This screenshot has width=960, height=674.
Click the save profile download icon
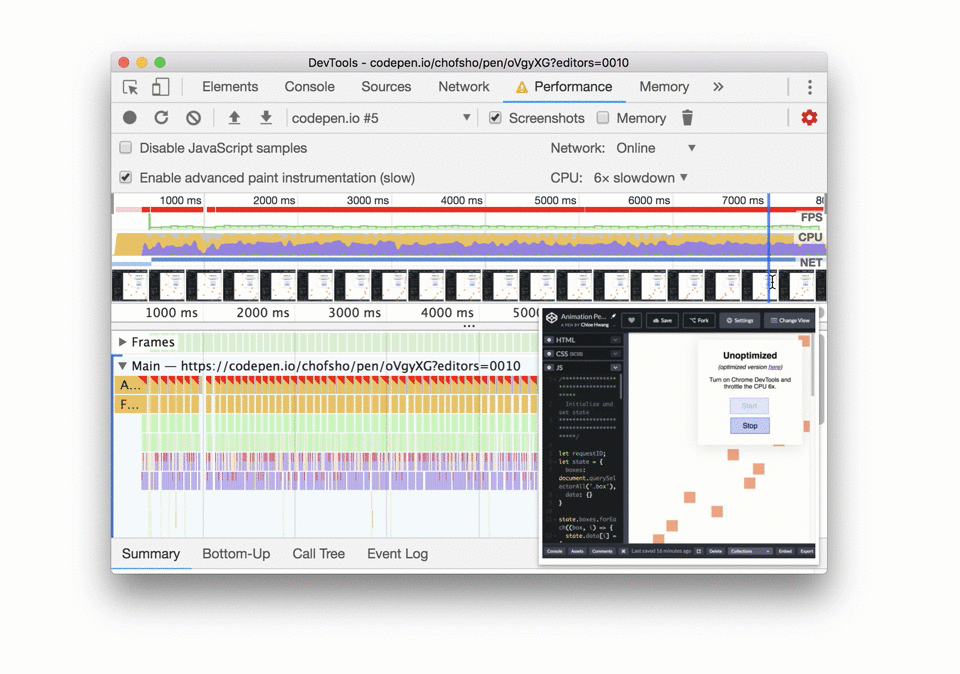(x=266, y=118)
